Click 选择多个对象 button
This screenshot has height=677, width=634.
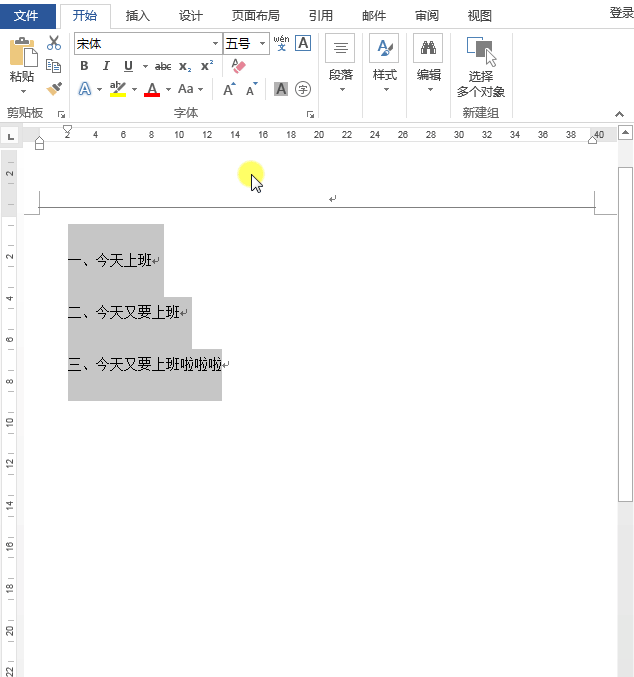click(x=481, y=67)
